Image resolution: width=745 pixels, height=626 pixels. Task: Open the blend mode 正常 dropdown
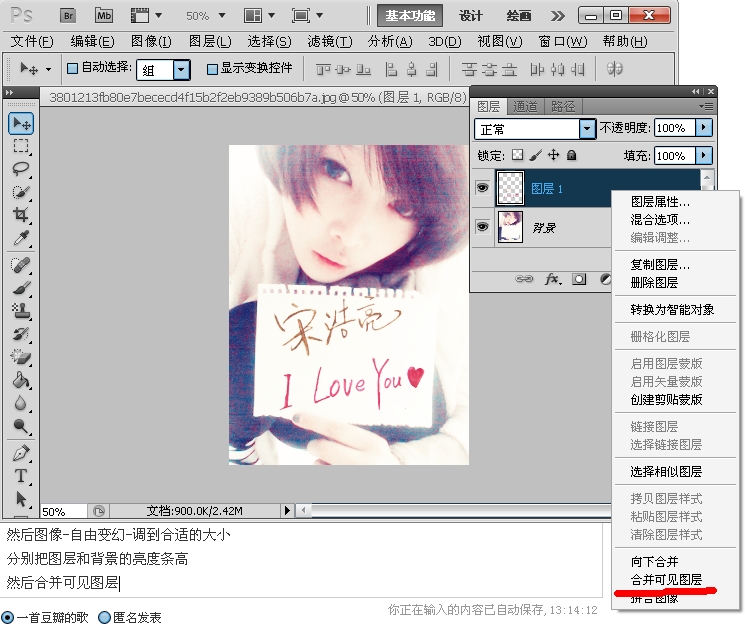(587, 129)
